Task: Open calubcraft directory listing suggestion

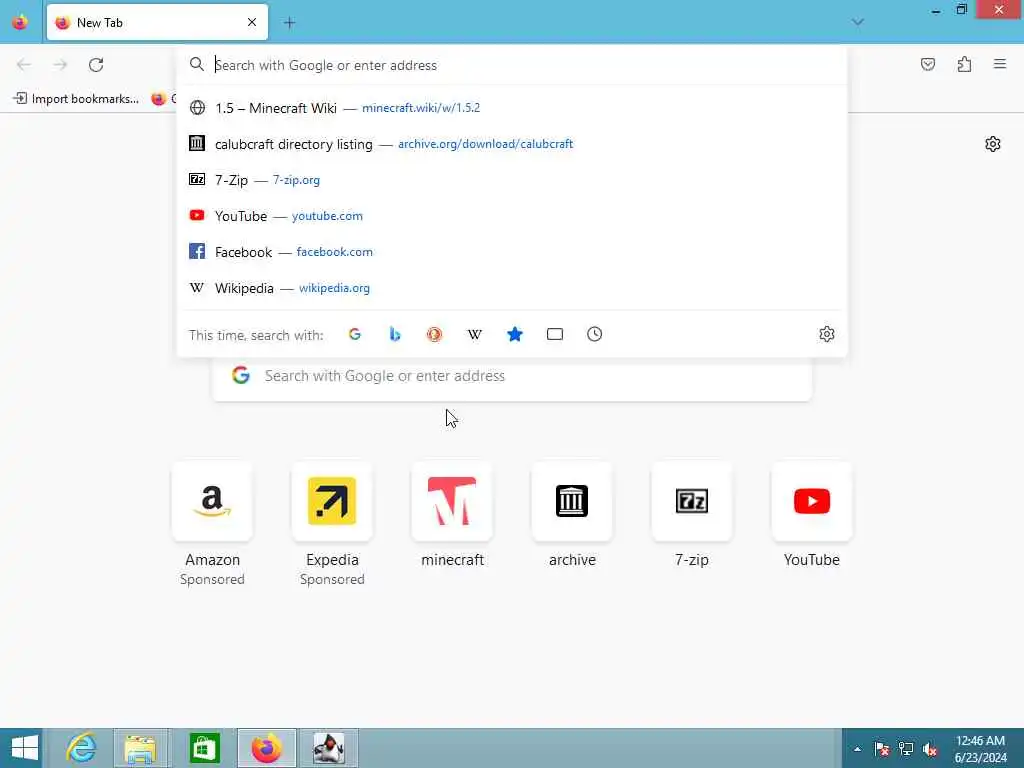Action: pos(512,144)
